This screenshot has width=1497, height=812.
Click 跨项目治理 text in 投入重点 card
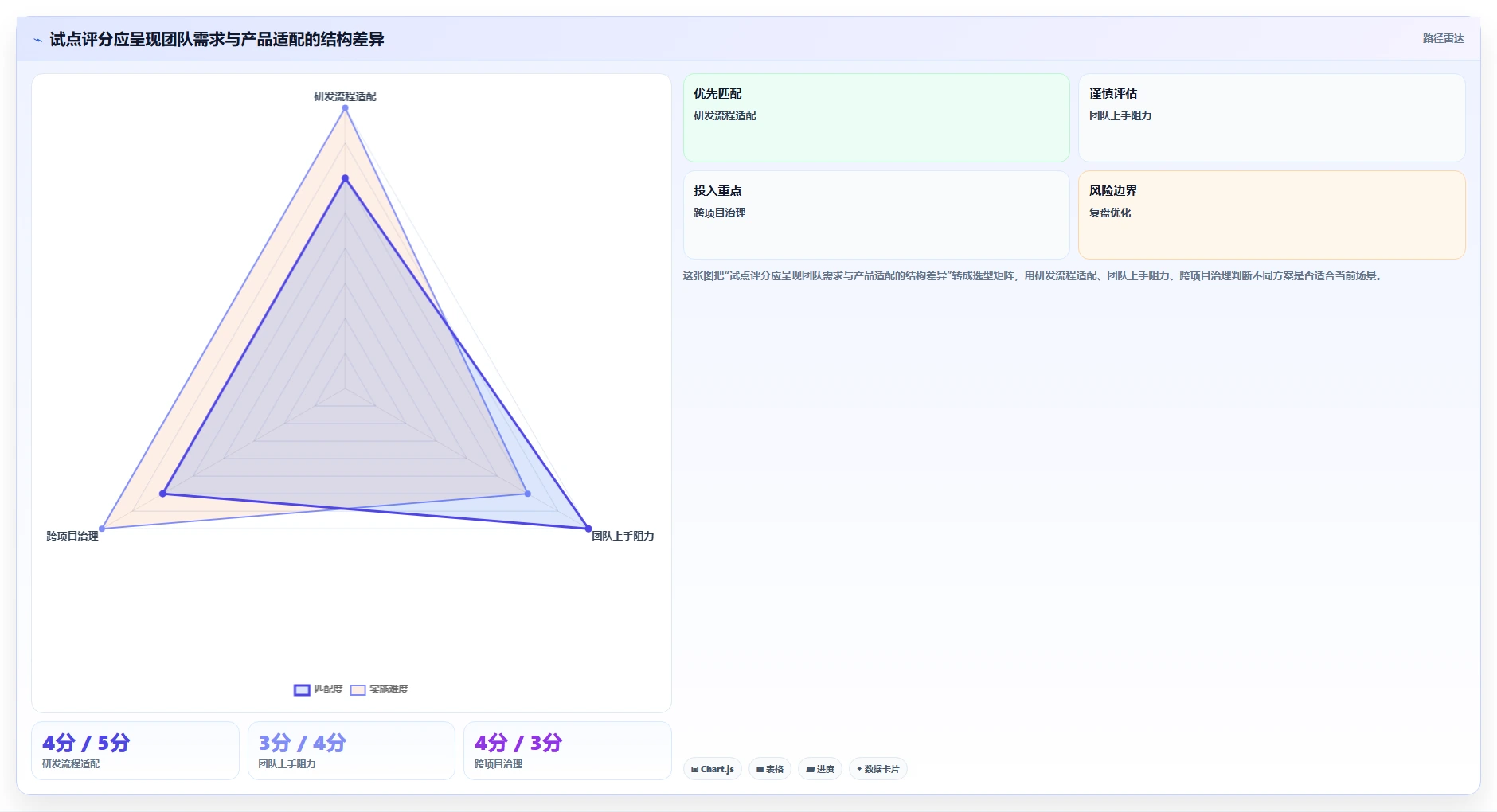pyautogui.click(x=720, y=213)
